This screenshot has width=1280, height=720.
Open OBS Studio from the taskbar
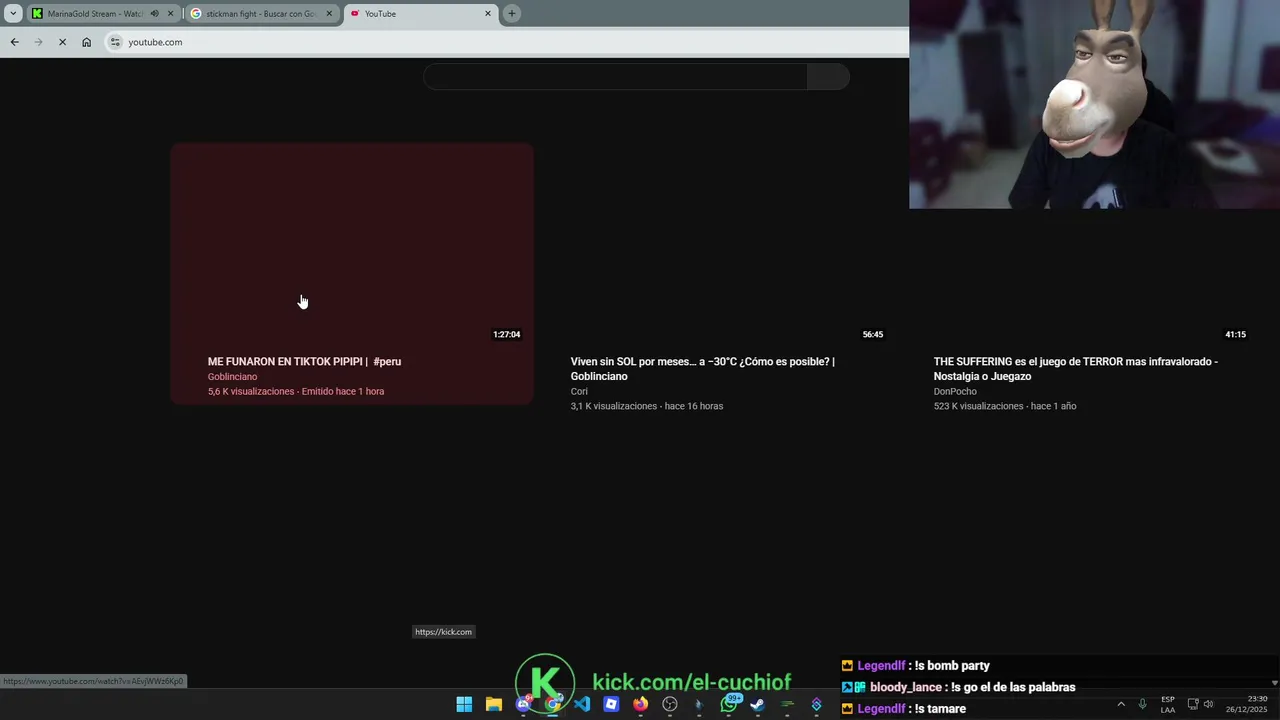pyautogui.click(x=670, y=704)
